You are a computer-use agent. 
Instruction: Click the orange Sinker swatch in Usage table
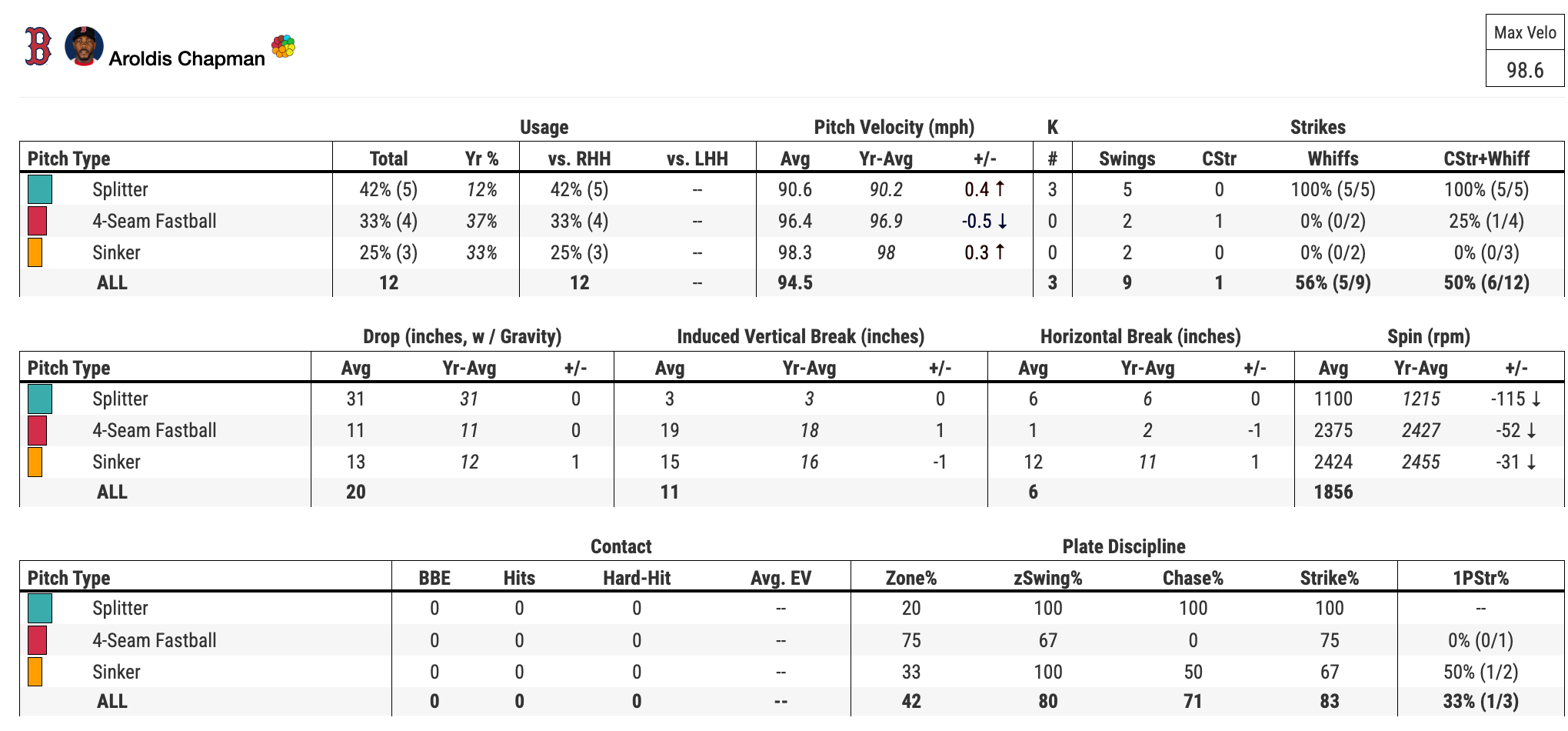coord(35,252)
